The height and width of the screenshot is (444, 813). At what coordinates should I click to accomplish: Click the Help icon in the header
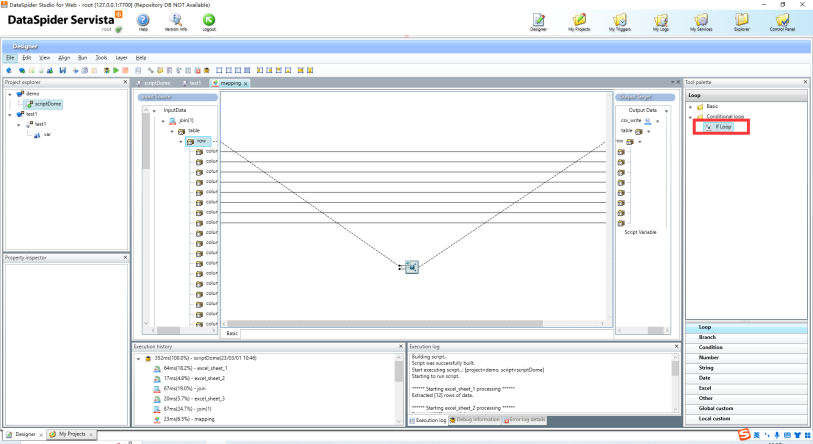tap(143, 20)
